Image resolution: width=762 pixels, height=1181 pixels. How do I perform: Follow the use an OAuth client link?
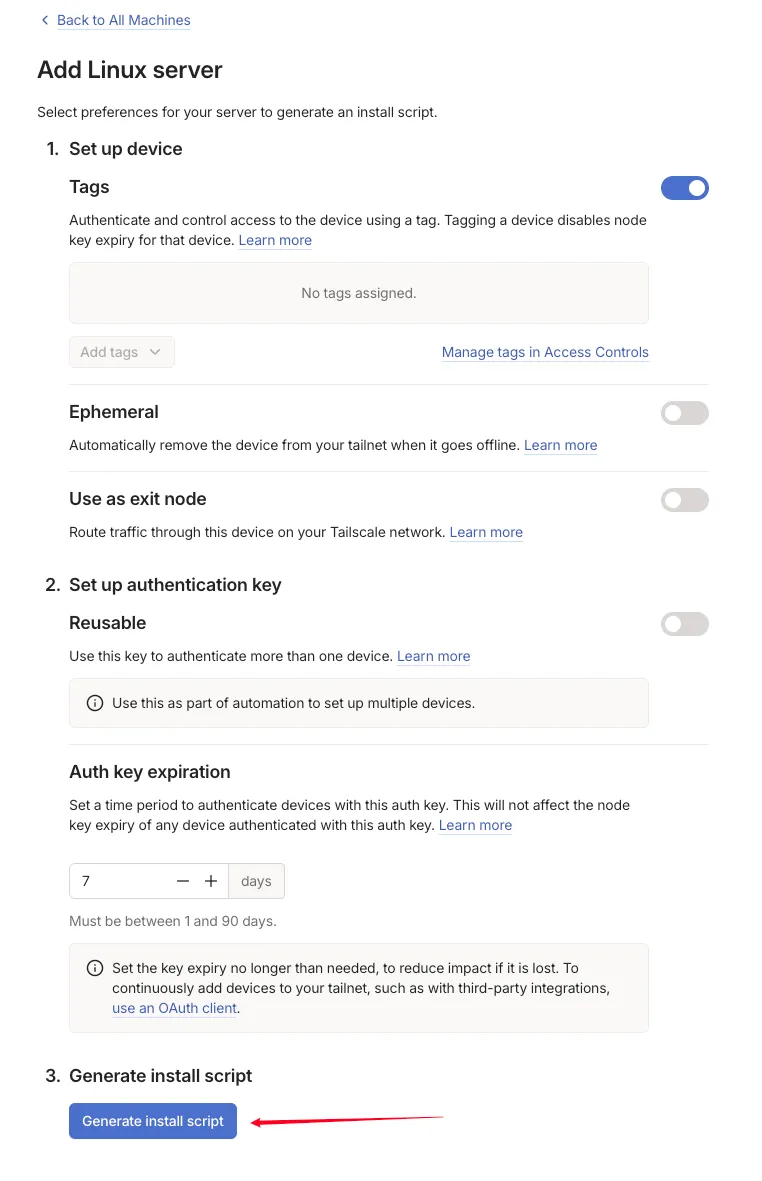175,1008
